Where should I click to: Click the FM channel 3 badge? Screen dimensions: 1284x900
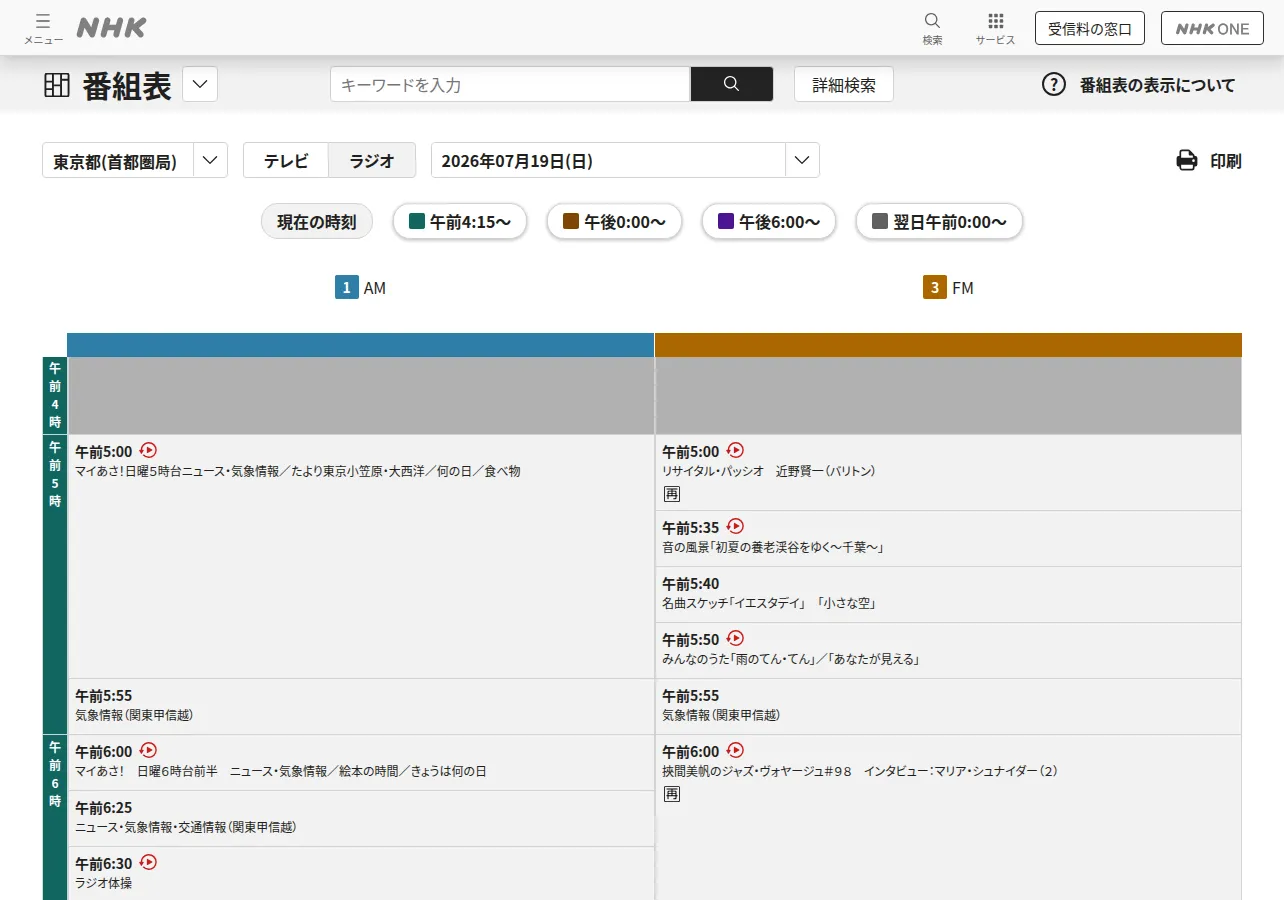pyautogui.click(x=934, y=288)
